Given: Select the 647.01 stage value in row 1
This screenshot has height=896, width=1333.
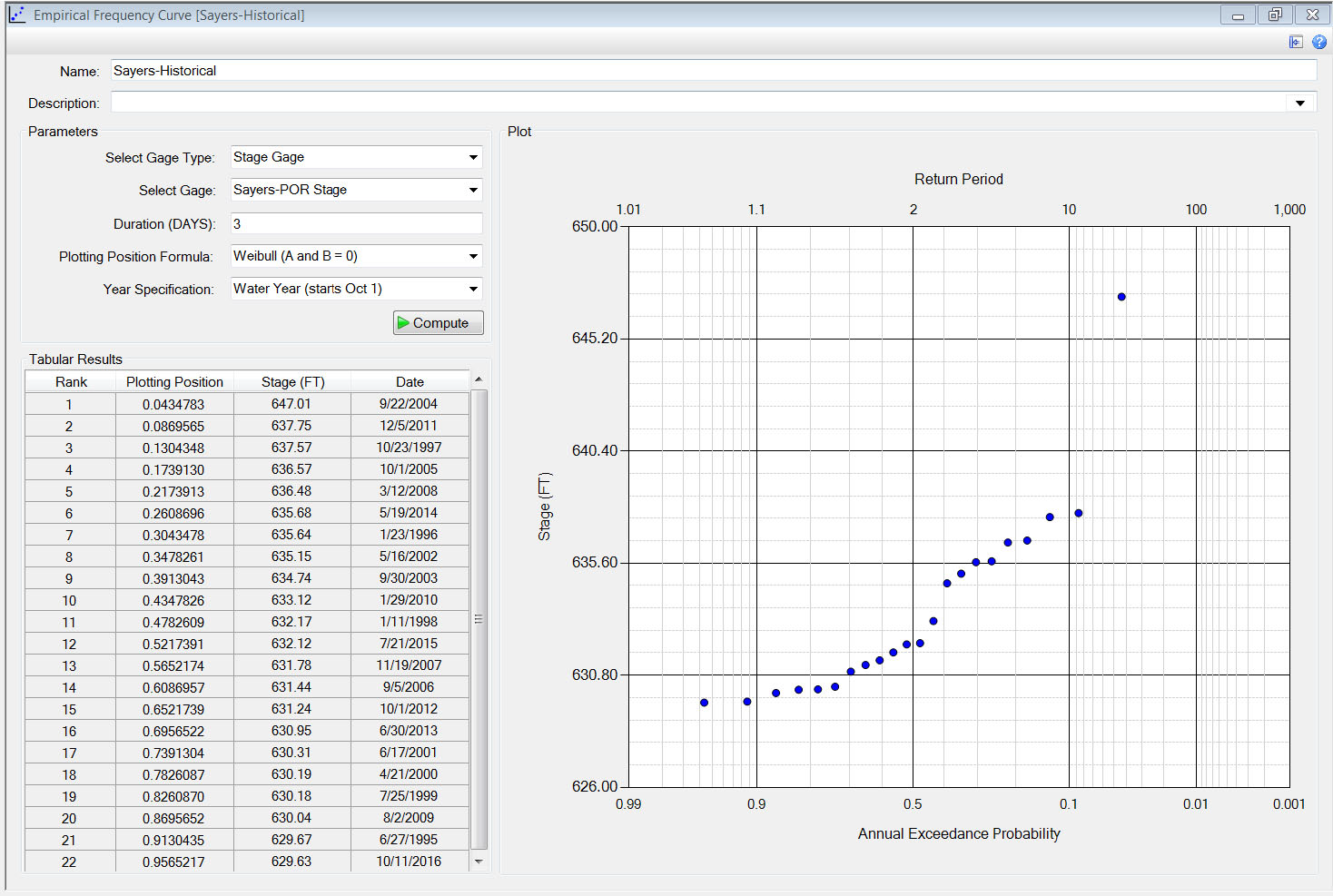Looking at the screenshot, I should coord(292,403).
